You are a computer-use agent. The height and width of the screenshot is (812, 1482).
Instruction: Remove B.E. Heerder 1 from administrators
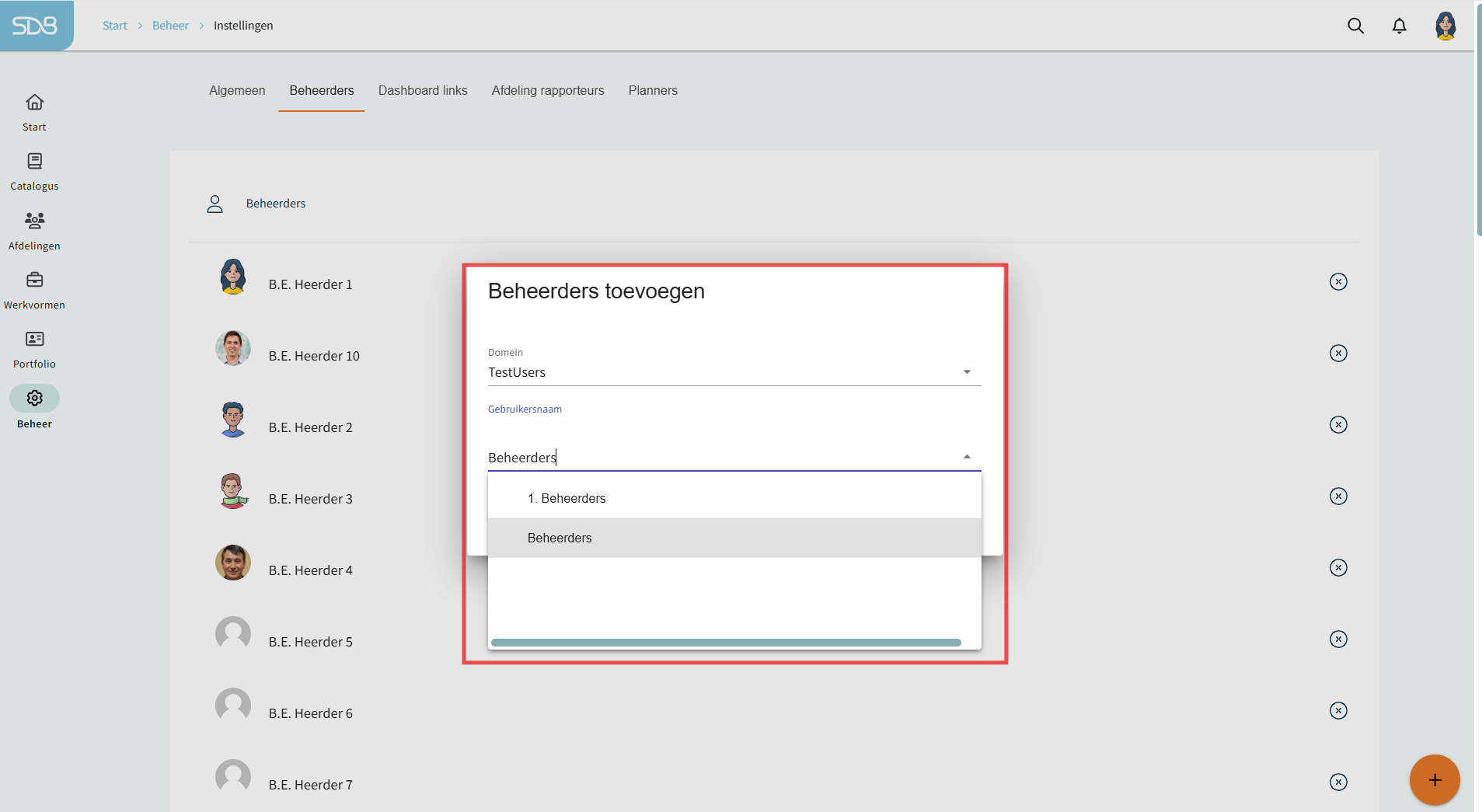pos(1337,282)
